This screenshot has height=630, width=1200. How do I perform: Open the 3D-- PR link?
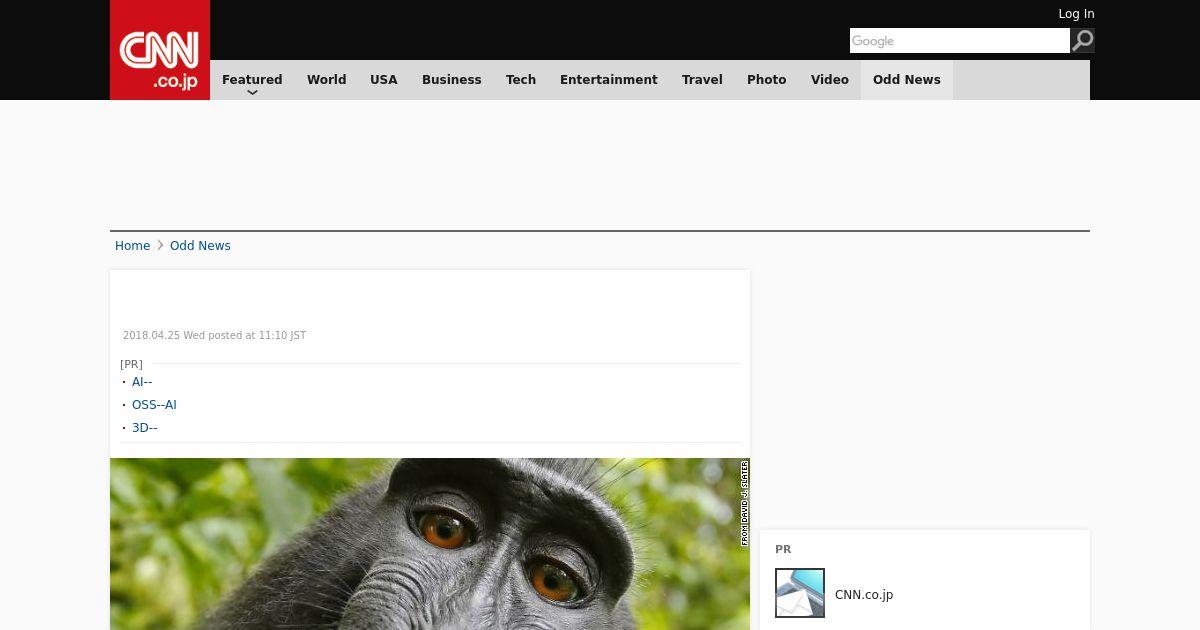tap(145, 428)
